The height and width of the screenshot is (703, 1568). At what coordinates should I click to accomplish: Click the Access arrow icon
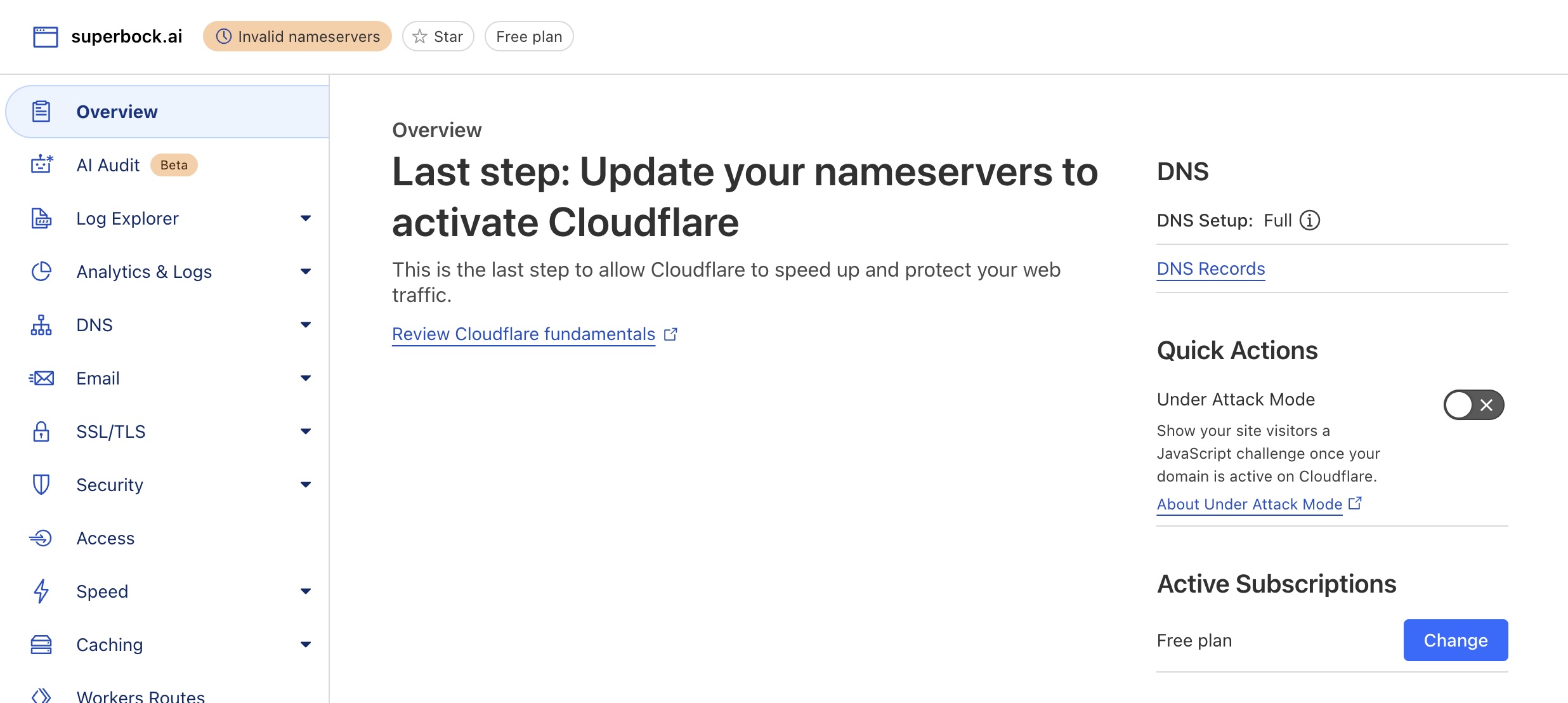41,538
